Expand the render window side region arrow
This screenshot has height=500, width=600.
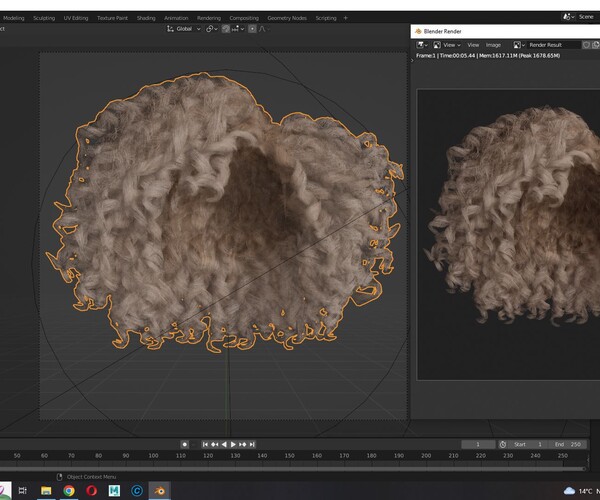coord(412,60)
